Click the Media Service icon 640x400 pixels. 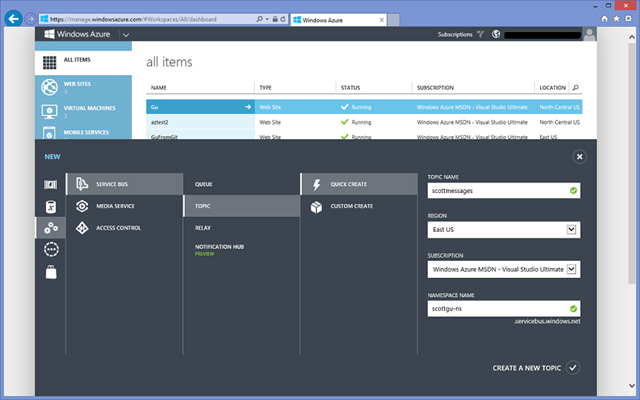[82, 206]
